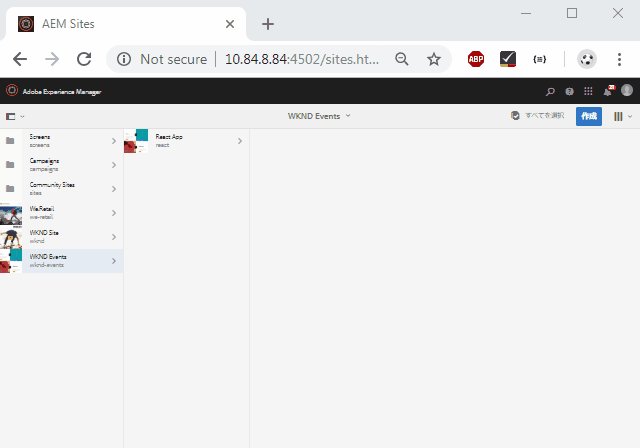Open a new browser tab
The height and width of the screenshot is (448, 640).
tap(268, 24)
